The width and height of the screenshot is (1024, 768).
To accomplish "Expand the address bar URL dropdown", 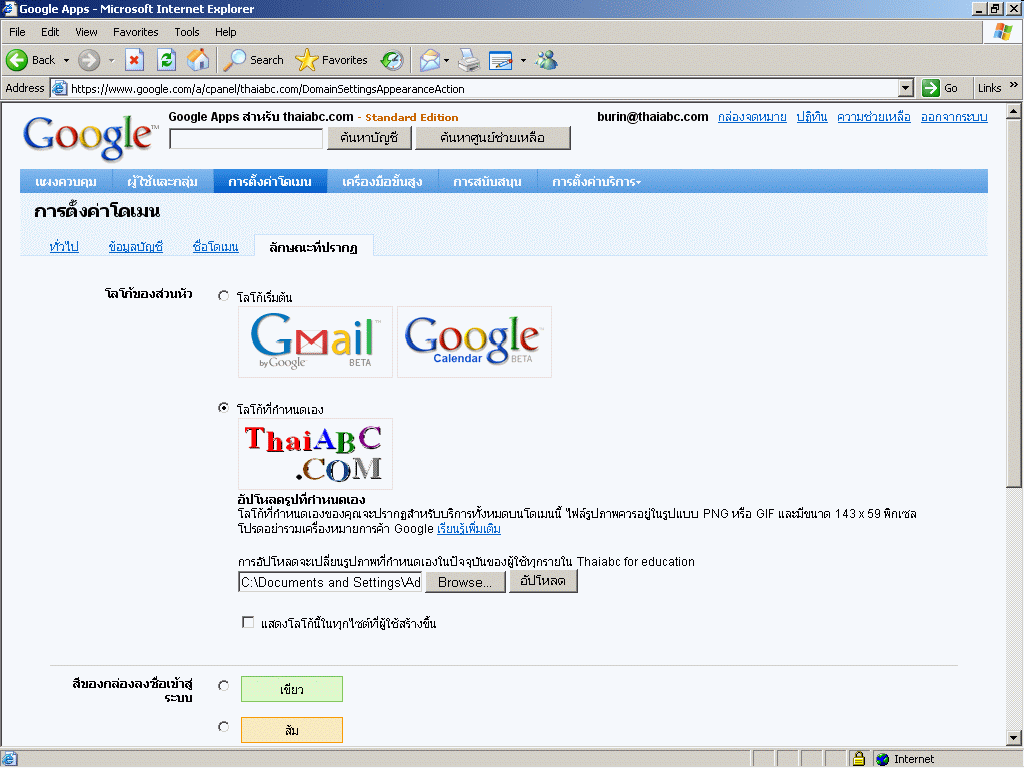I will (906, 88).
